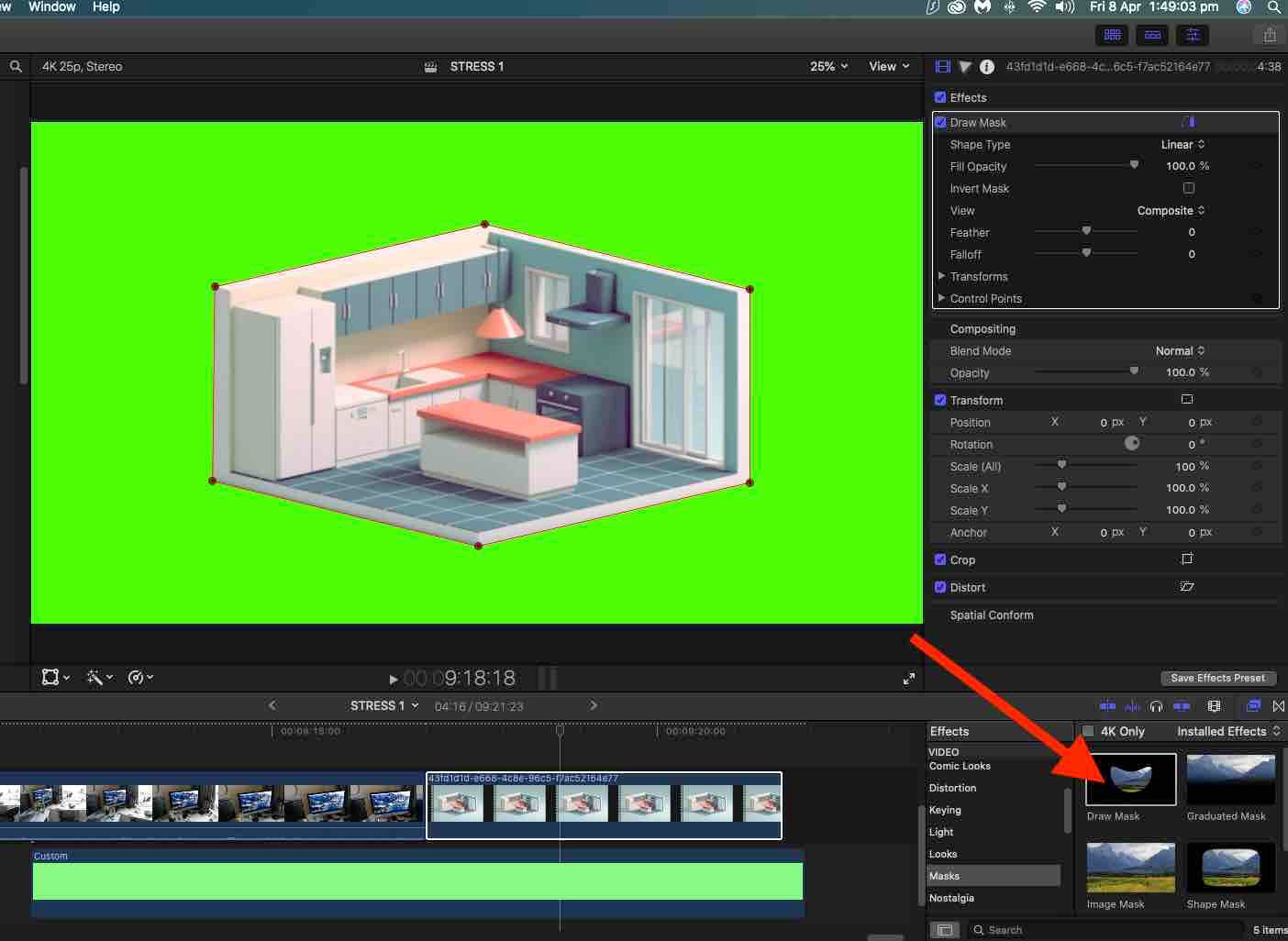
Task: Check the 4K Only checkbox
Action: pyautogui.click(x=1088, y=731)
